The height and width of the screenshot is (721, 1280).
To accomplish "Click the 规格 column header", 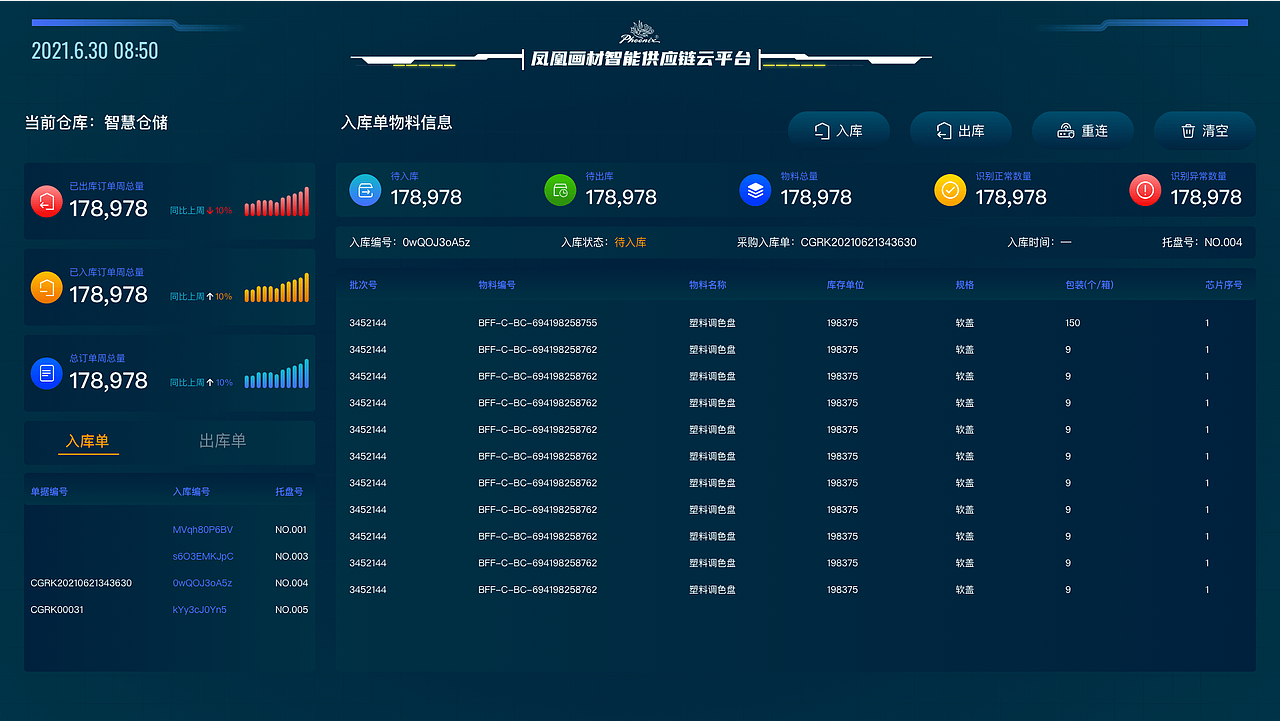I will [965, 285].
